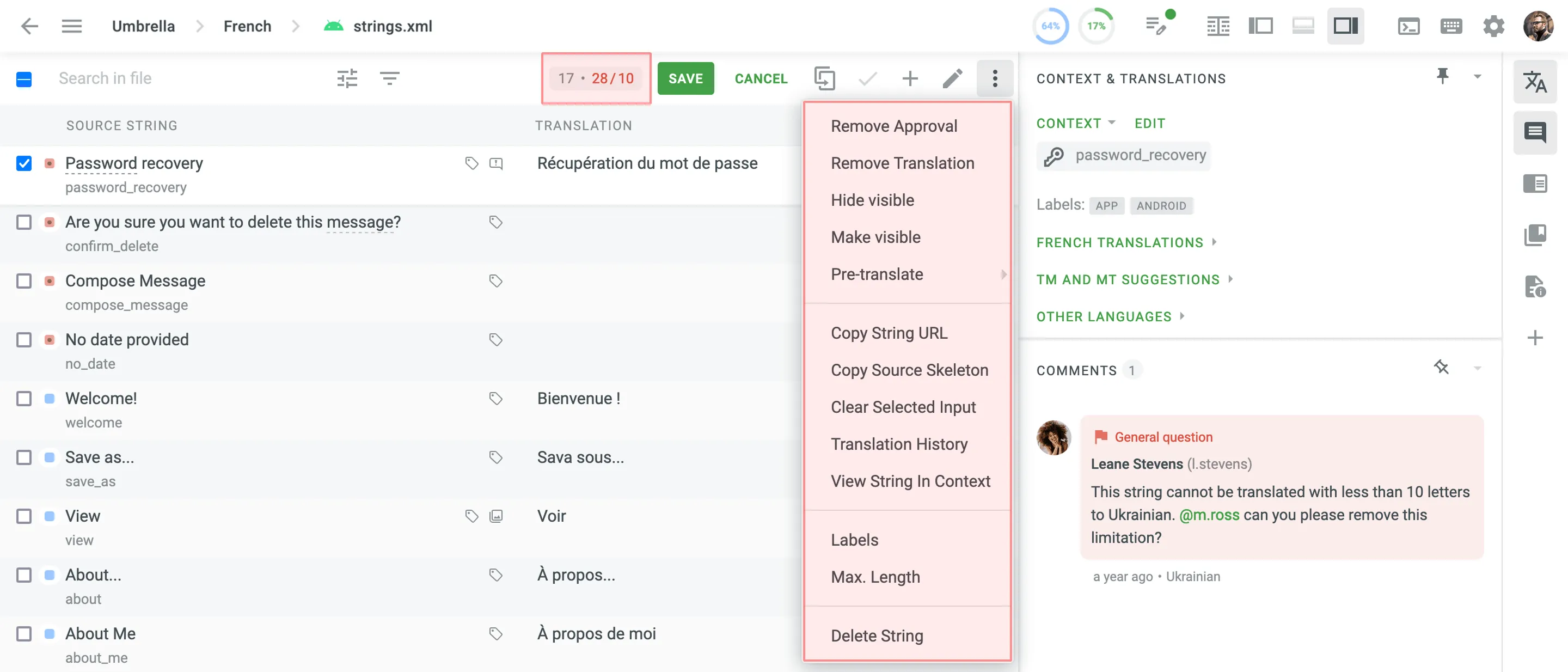This screenshot has width=1568, height=672.
Task: Choose Delete String from the menu
Action: coord(877,636)
